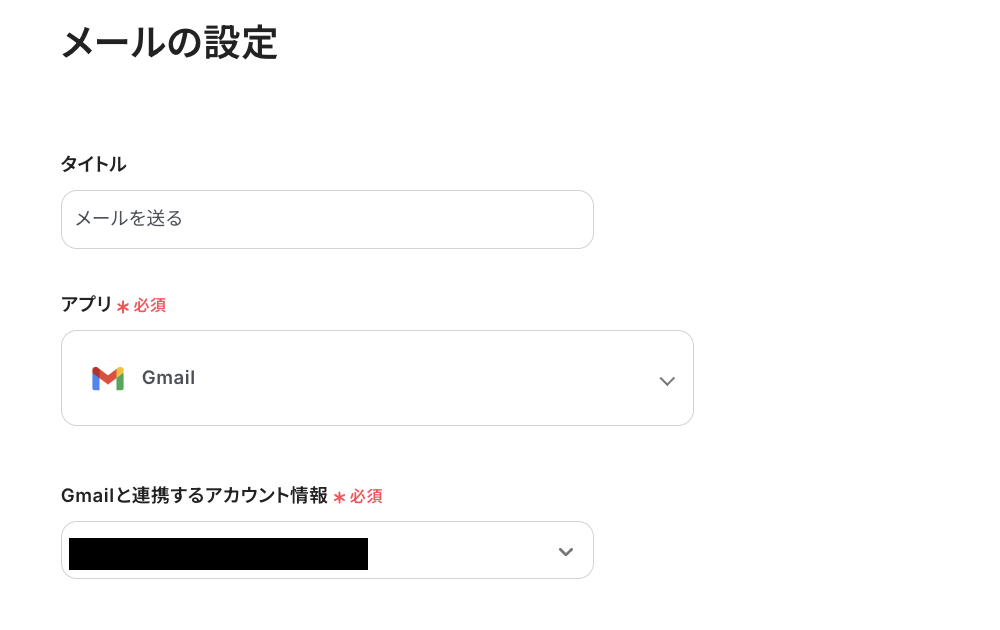Select the Gmail text in app selector
Screen dimensions: 1000x630
click(168, 378)
